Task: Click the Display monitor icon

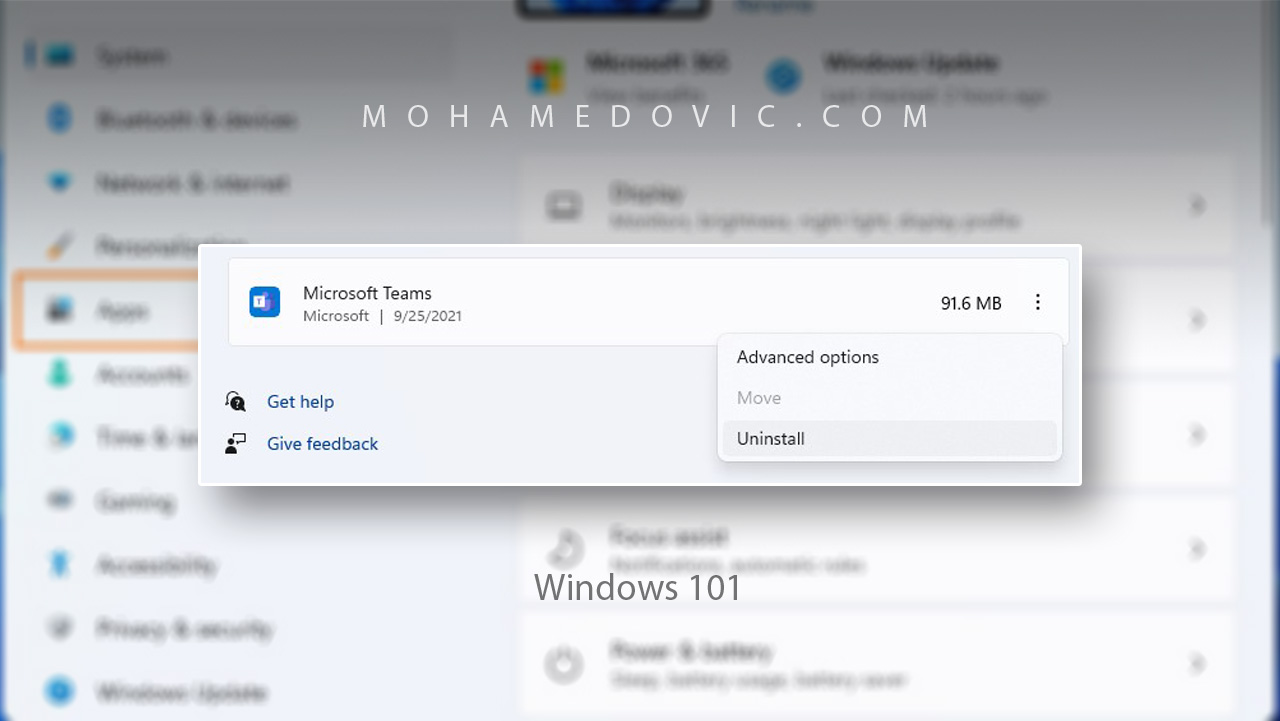Action: [x=564, y=206]
